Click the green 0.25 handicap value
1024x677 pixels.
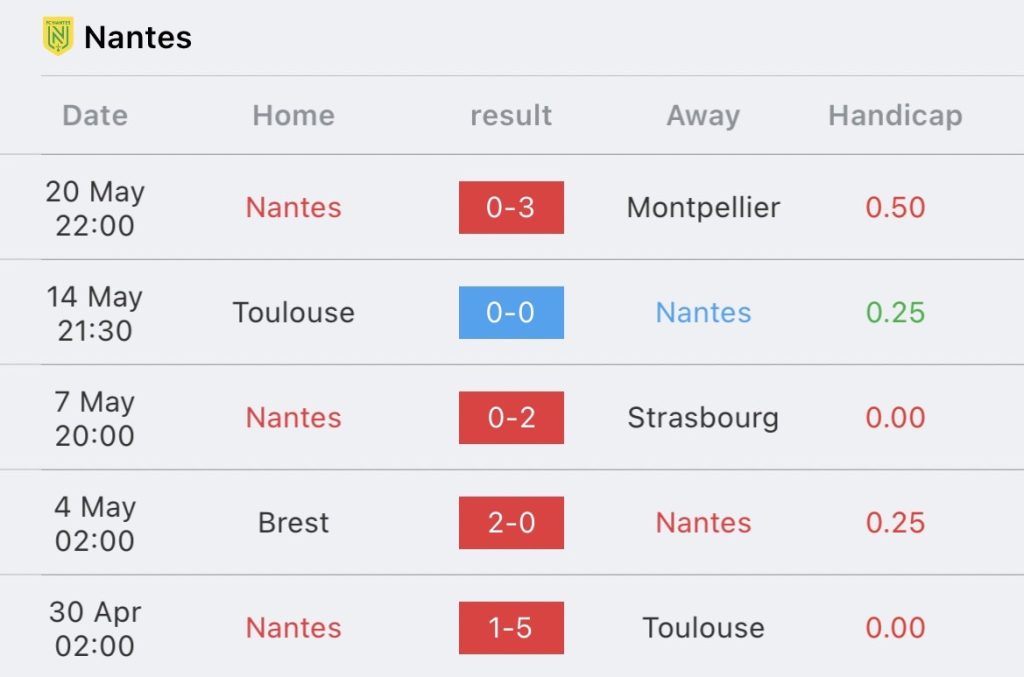point(895,313)
